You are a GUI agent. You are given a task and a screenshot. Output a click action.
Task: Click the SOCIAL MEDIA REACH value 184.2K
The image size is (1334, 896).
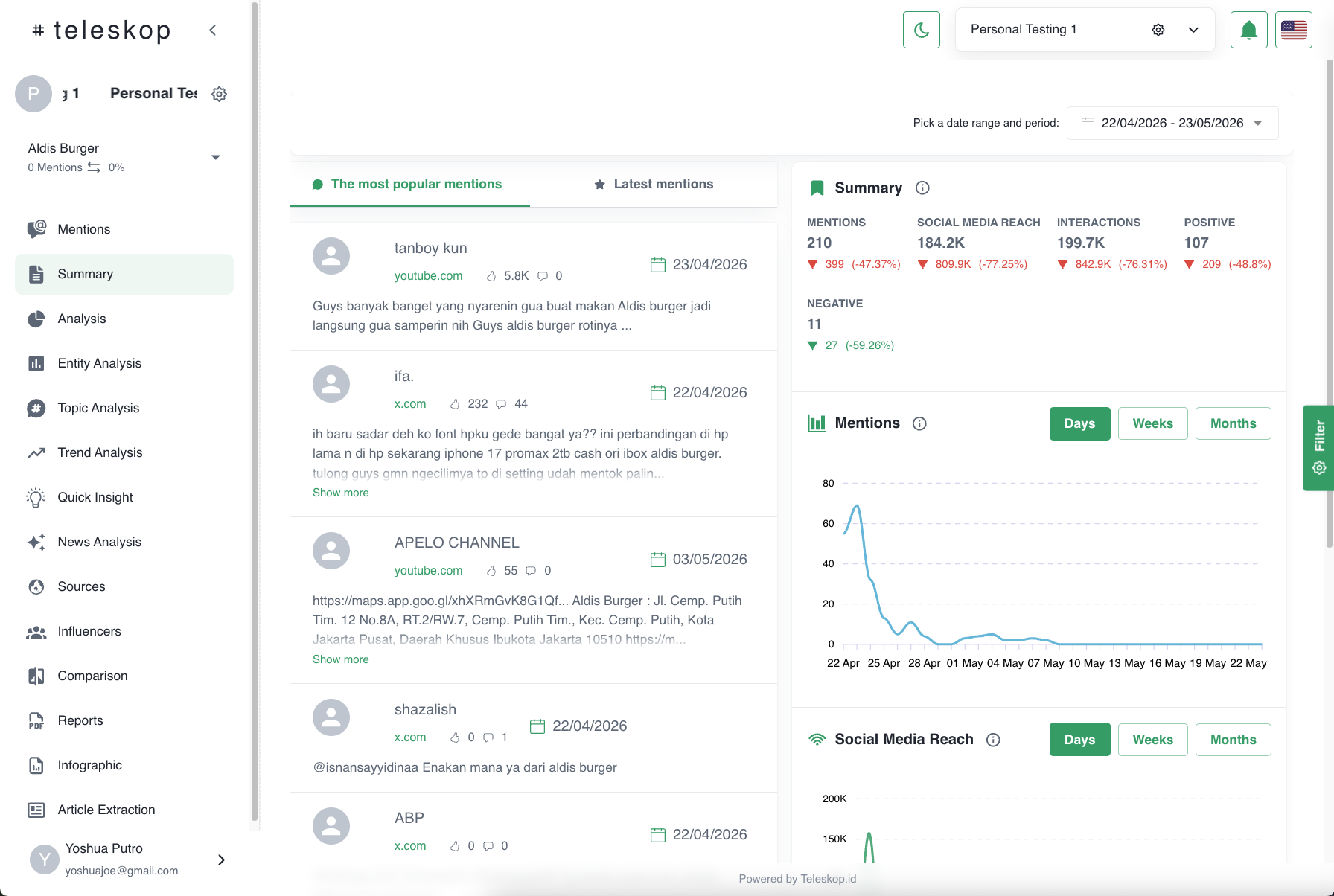click(x=941, y=243)
